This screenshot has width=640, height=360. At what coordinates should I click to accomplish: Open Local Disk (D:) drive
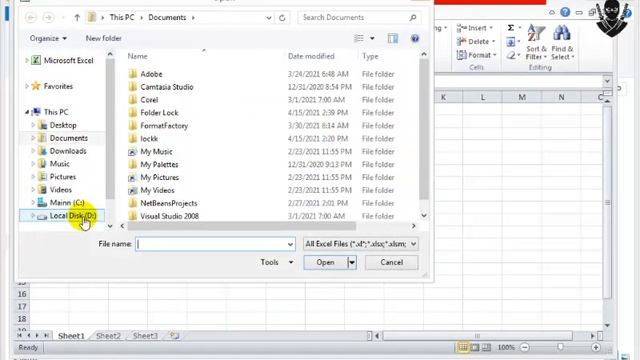[73, 216]
